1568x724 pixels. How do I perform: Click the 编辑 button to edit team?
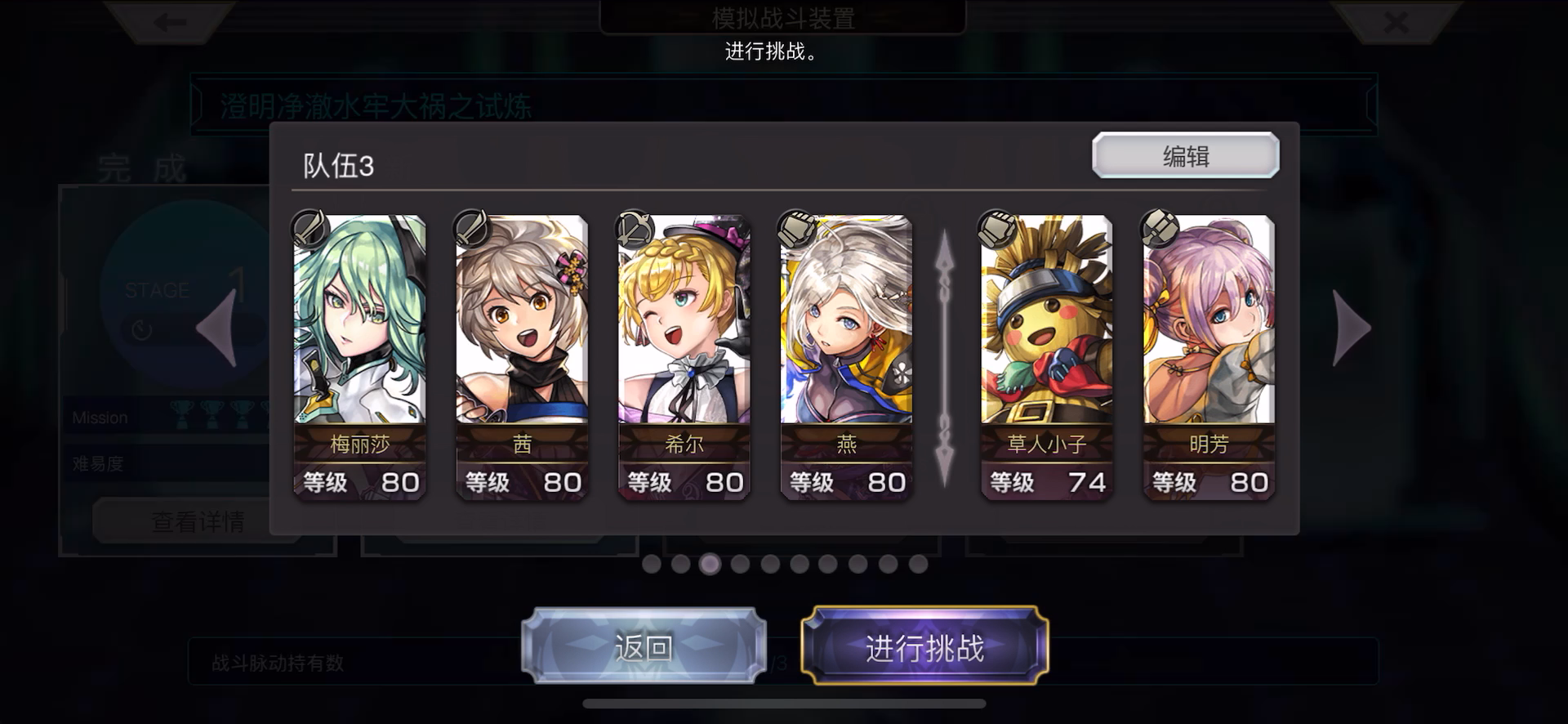(1186, 155)
